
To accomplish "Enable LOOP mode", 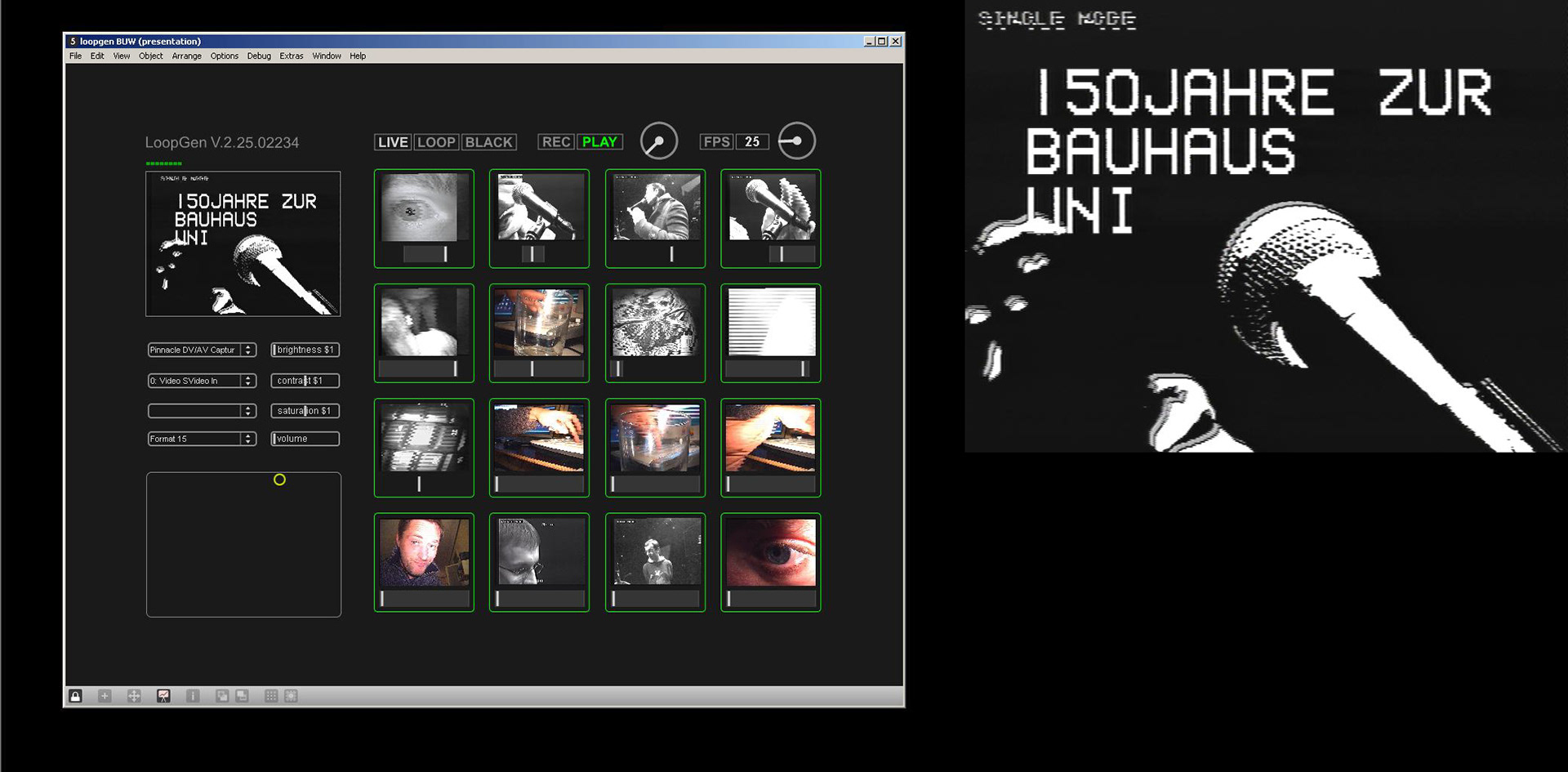I will click(x=436, y=142).
